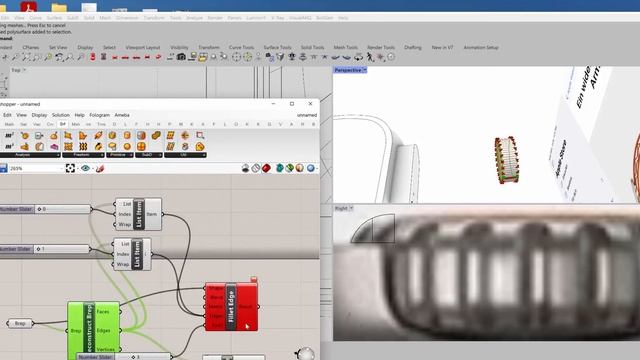Save the Grasshopper document with floppy icon
Image resolution: width=640 pixels, height=360 pixels.
point(3,168)
